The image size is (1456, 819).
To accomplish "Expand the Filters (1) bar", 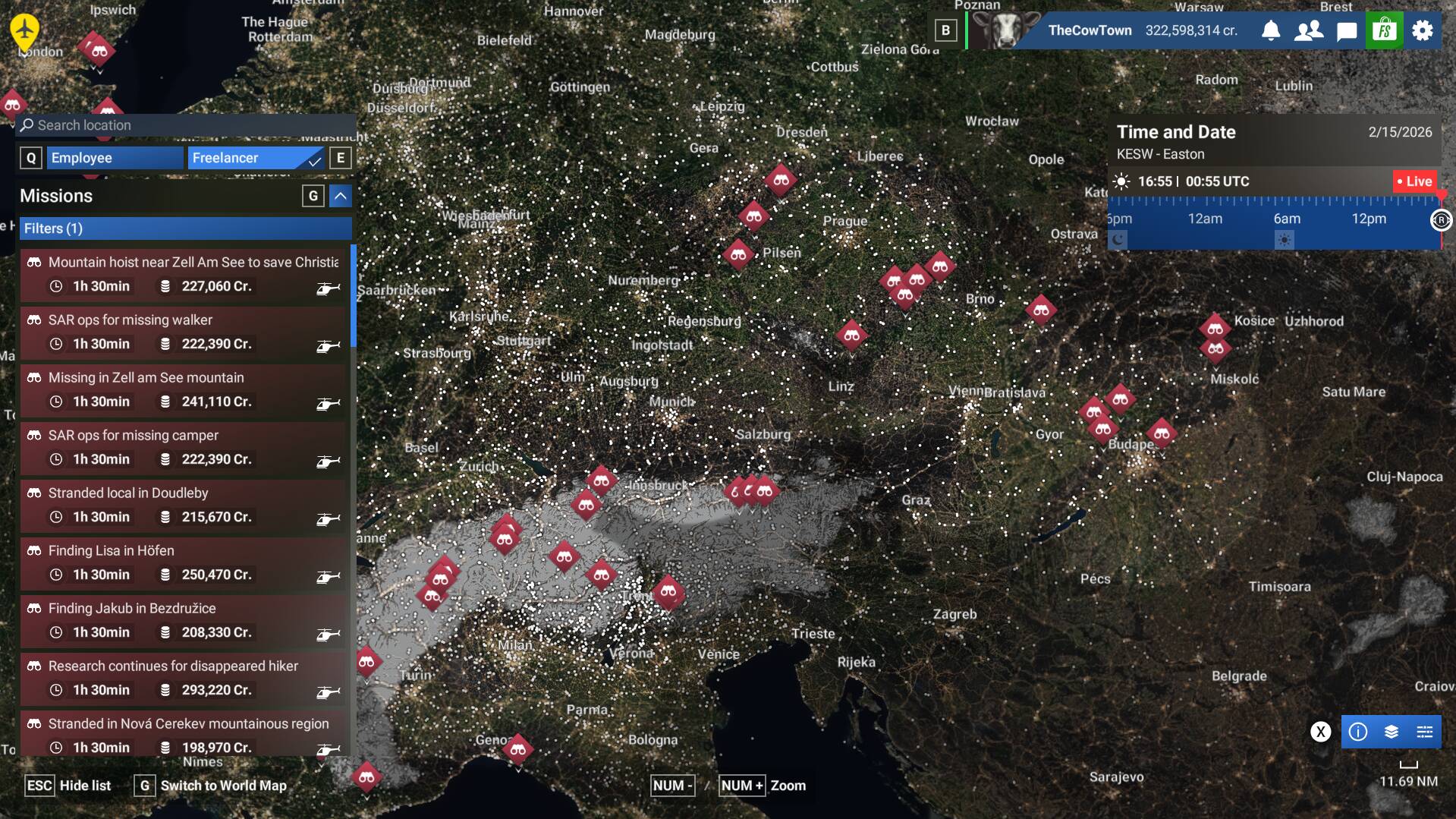I will tap(185, 228).
